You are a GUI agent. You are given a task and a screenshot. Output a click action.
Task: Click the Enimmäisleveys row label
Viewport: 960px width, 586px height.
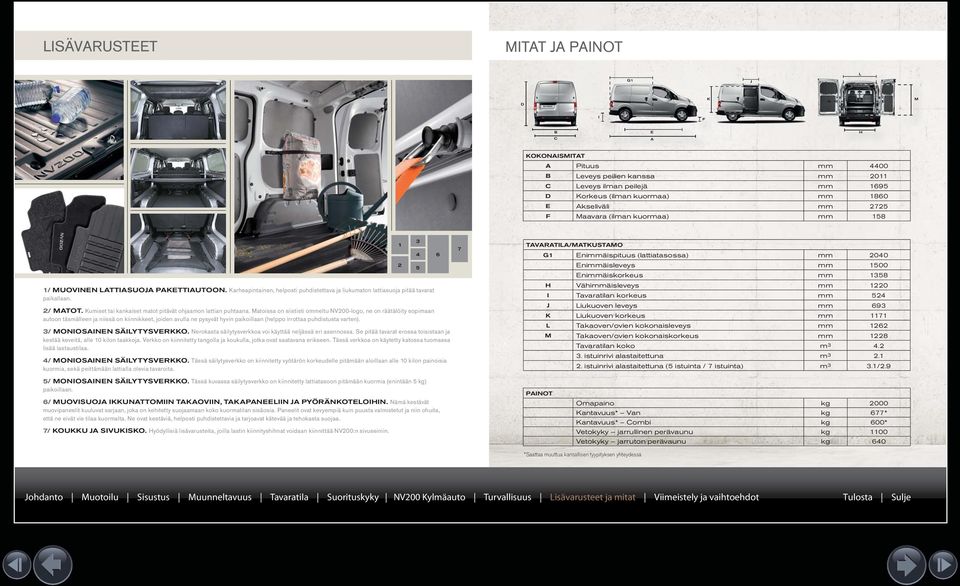coord(605,265)
